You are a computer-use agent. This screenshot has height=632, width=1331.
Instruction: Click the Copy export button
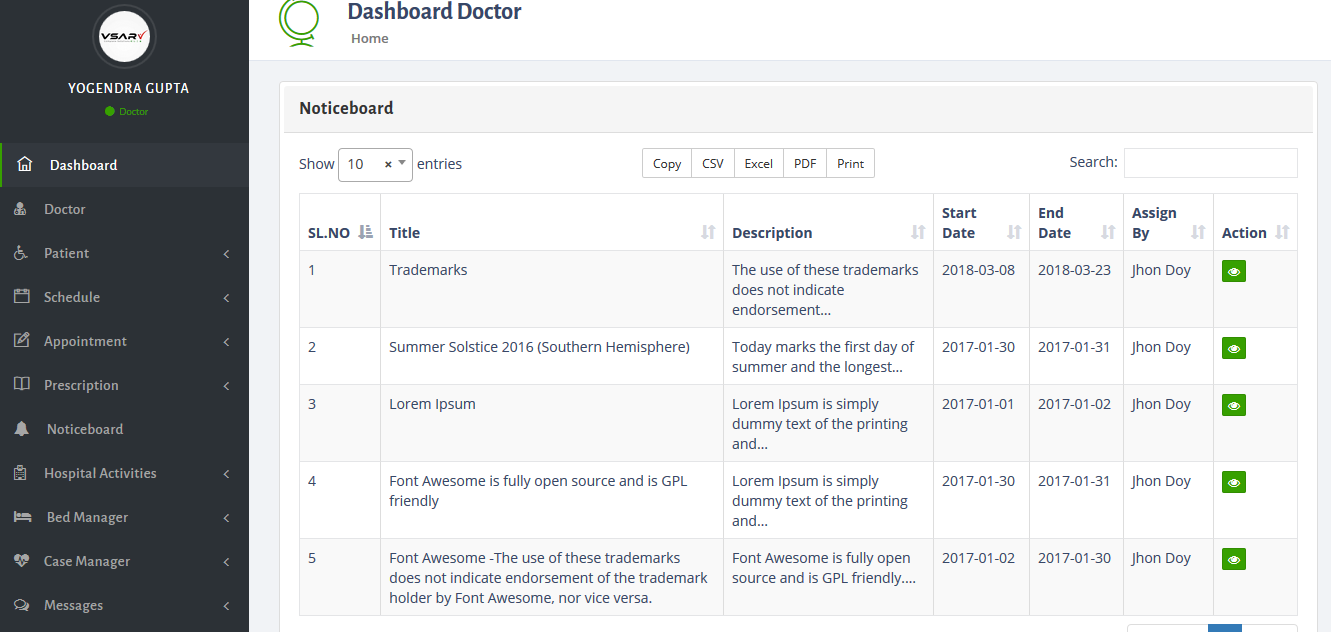point(666,162)
